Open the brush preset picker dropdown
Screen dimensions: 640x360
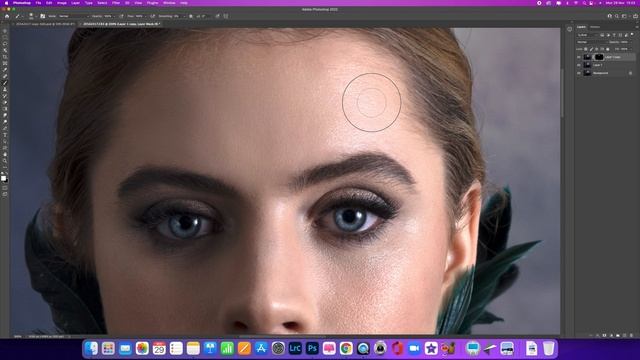click(x=36, y=16)
